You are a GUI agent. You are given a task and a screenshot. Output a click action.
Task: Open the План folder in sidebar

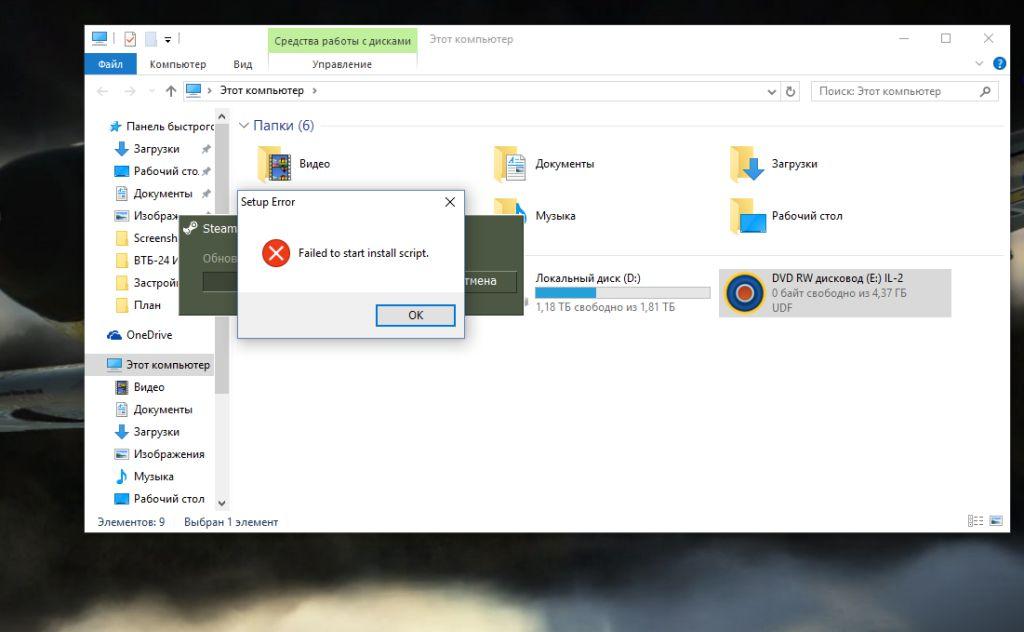138,305
